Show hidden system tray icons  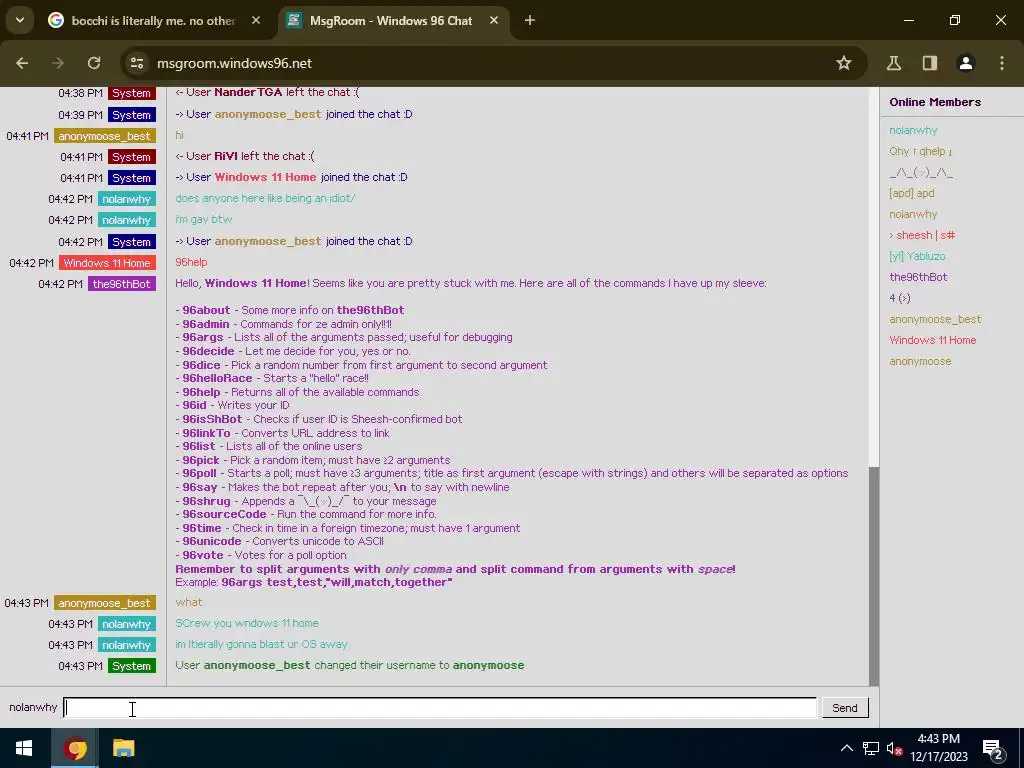846,748
